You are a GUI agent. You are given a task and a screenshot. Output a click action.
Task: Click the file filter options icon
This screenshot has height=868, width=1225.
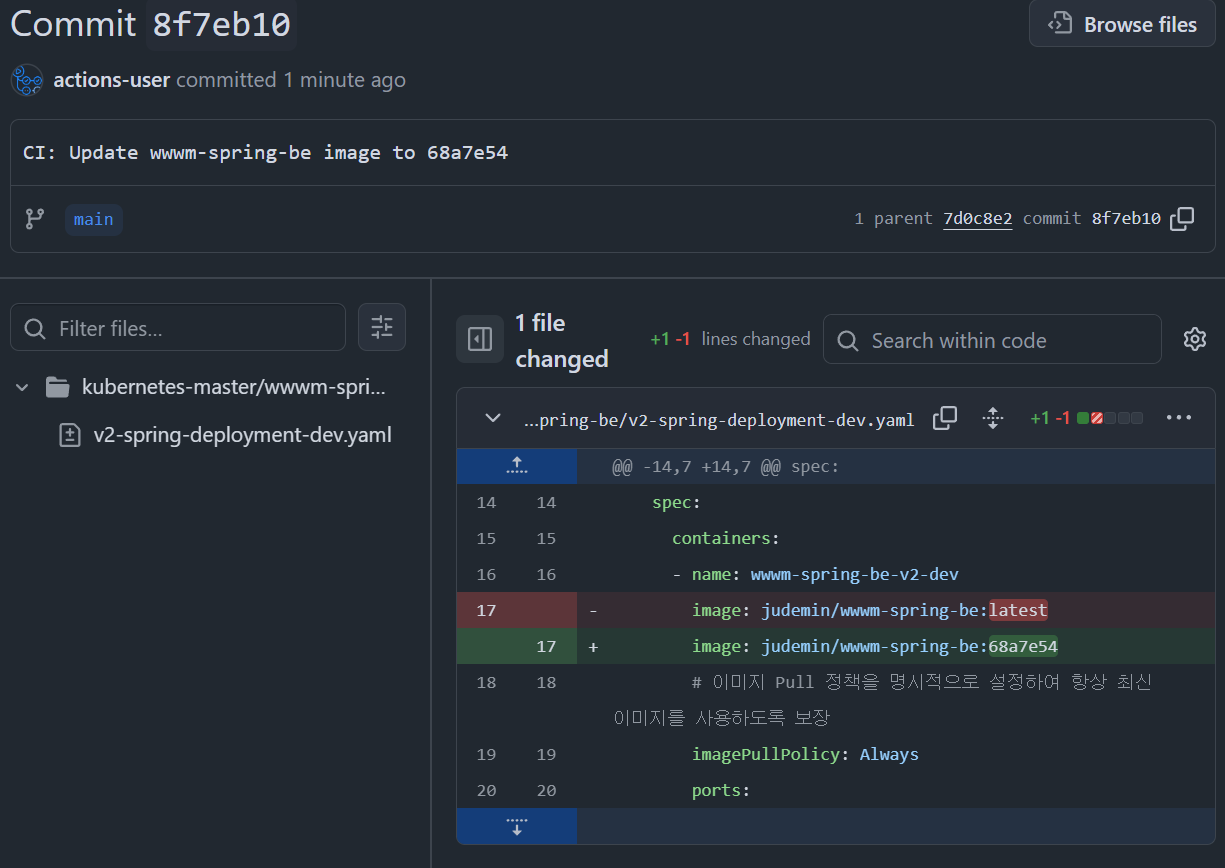(382, 327)
